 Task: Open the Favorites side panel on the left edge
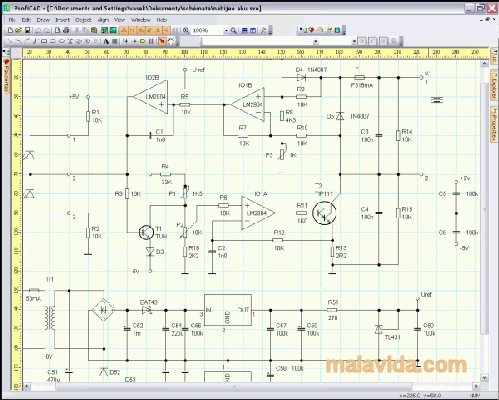coord(6,75)
